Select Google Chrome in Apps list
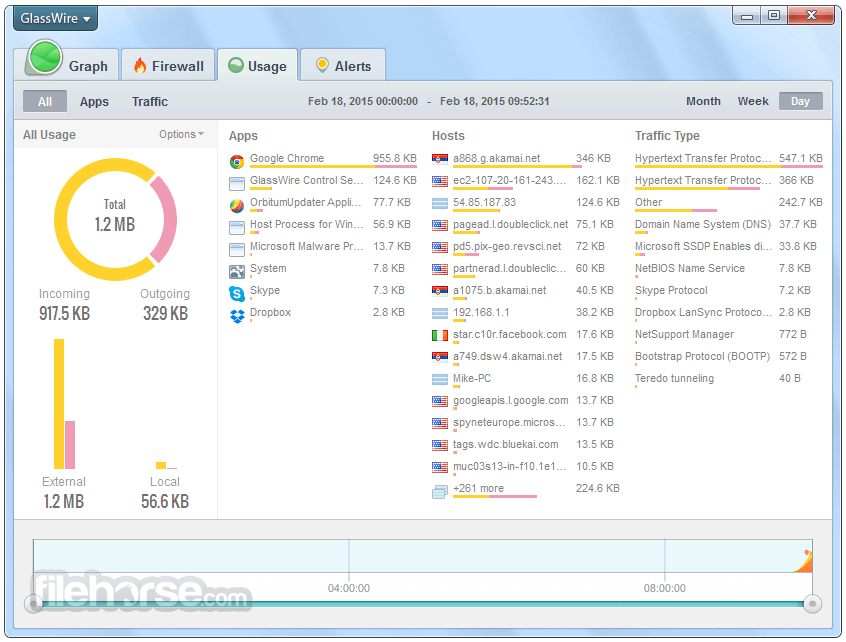 tap(323, 160)
